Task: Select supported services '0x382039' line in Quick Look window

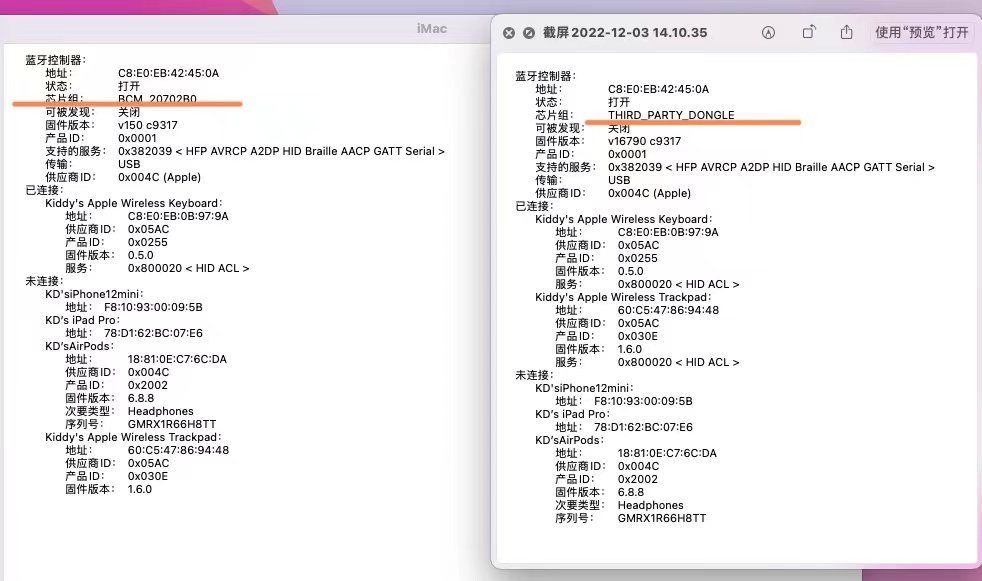Action: 772,168
